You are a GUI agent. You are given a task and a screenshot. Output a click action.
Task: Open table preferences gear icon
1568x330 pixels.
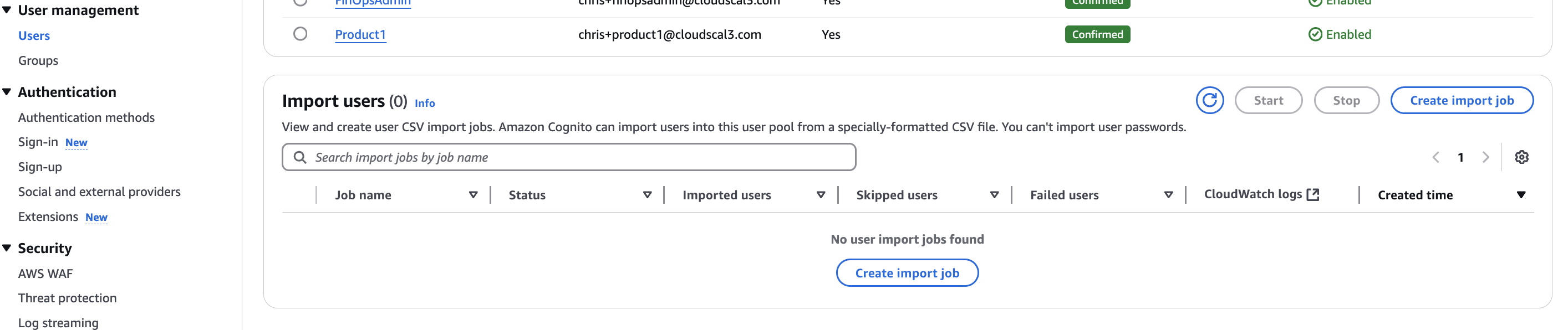tap(1521, 157)
